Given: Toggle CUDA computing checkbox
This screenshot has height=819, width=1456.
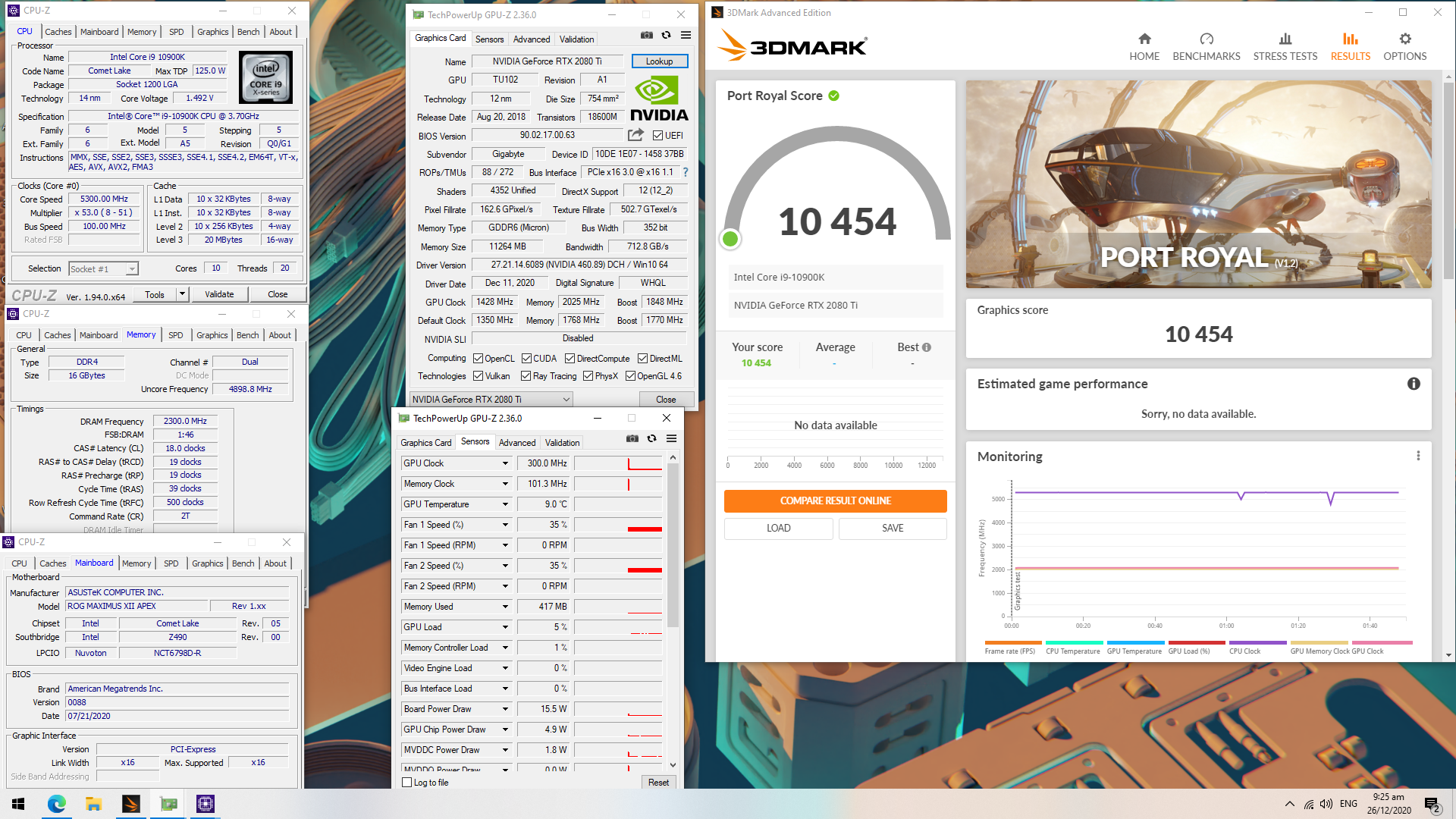Looking at the screenshot, I should (526, 359).
